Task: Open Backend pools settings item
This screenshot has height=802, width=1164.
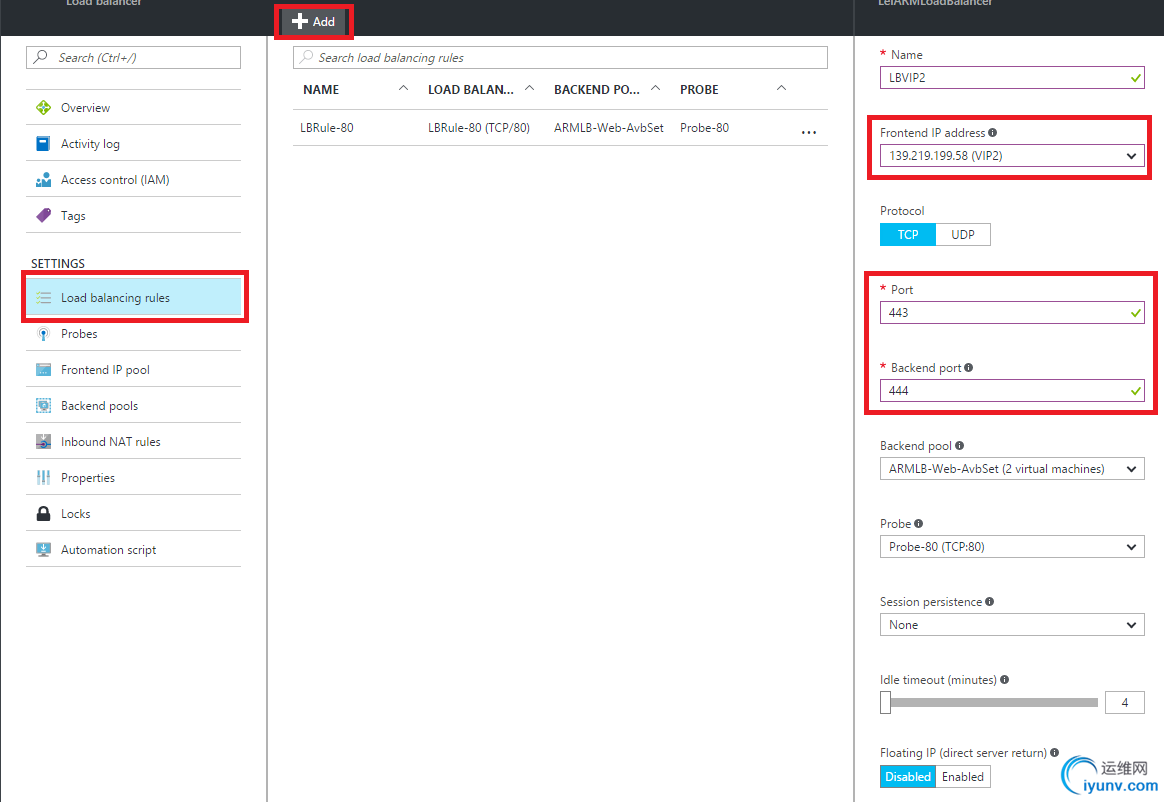Action: point(134,405)
